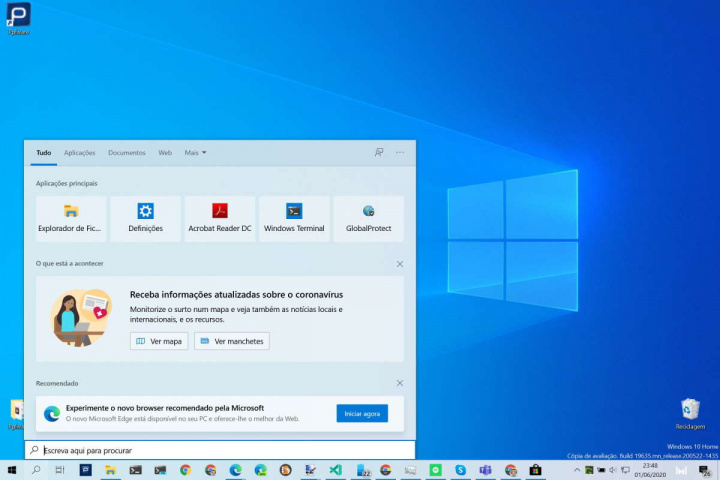Select the Web search tab
Image resolution: width=720 pixels, height=480 pixels.
[x=165, y=153]
